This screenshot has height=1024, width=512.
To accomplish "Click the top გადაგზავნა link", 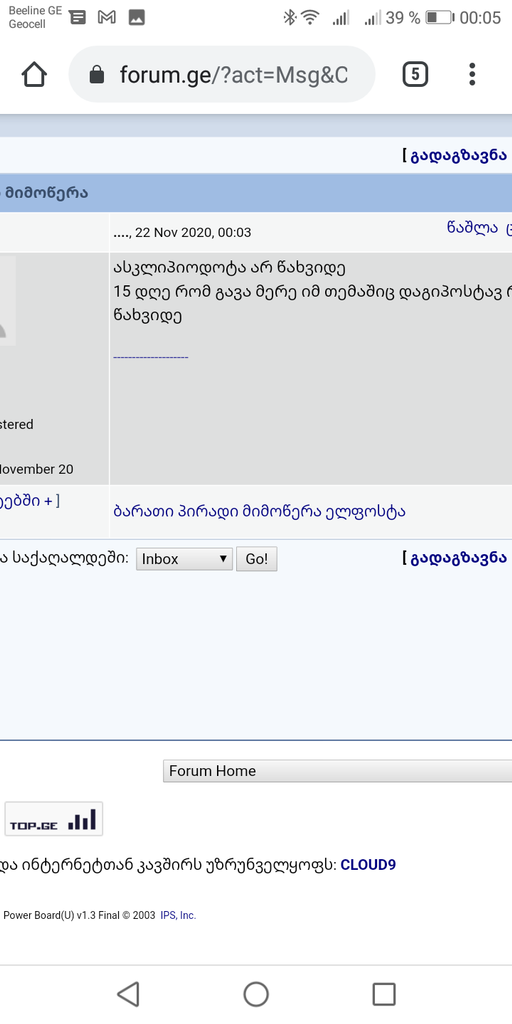I will (458, 155).
